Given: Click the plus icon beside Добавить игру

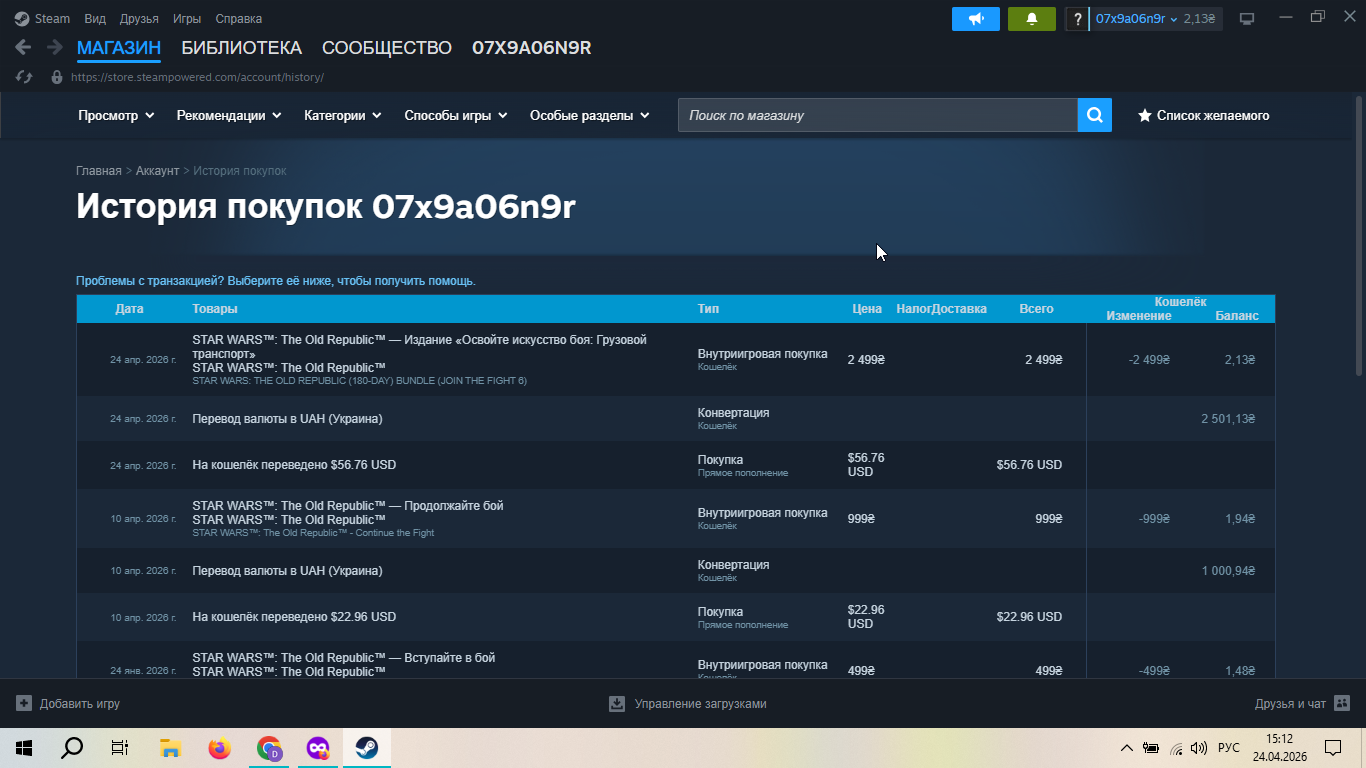Looking at the screenshot, I should coord(24,703).
